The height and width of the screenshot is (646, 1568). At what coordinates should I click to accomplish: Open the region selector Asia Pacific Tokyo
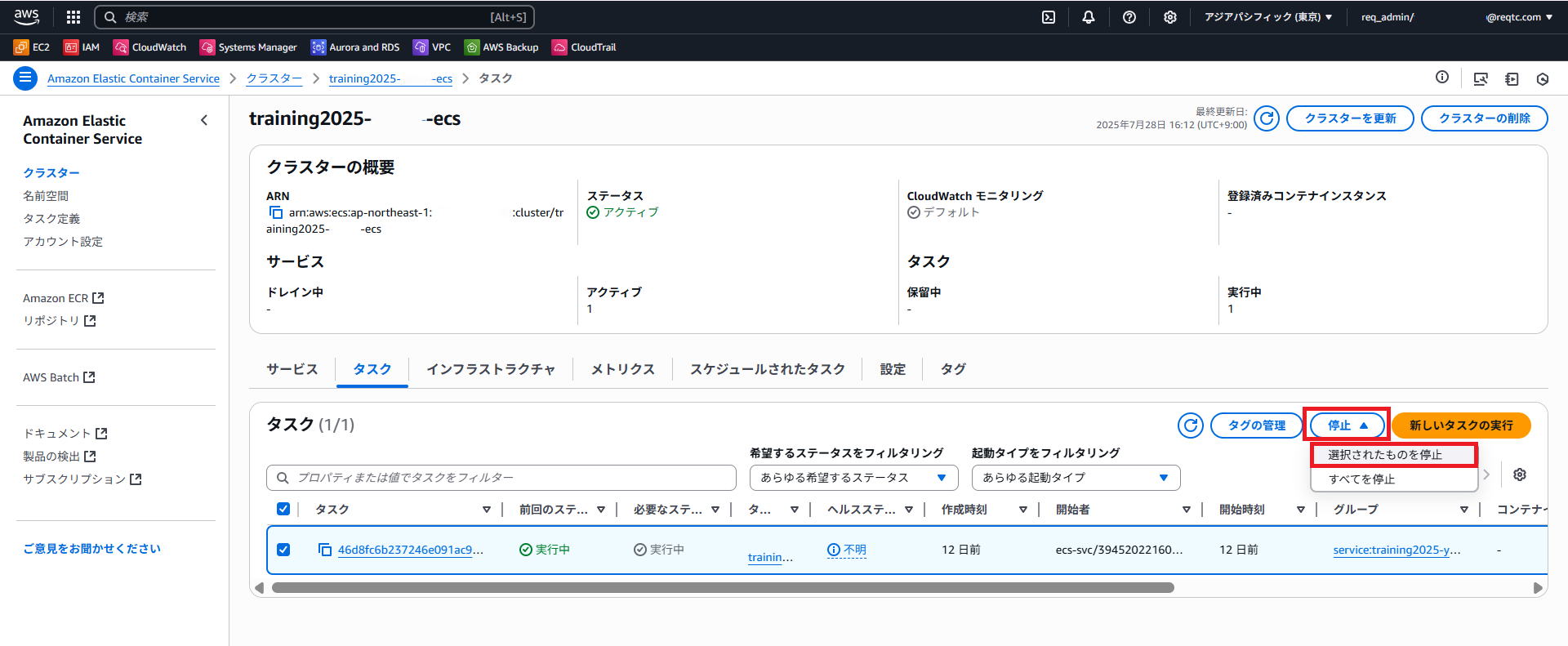point(1268,17)
